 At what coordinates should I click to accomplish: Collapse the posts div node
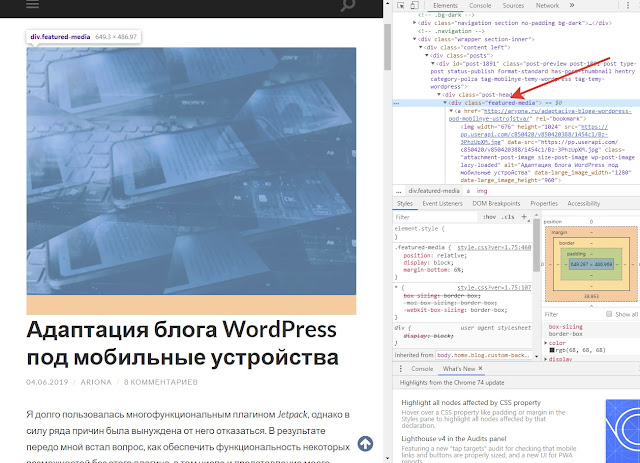tap(427, 56)
